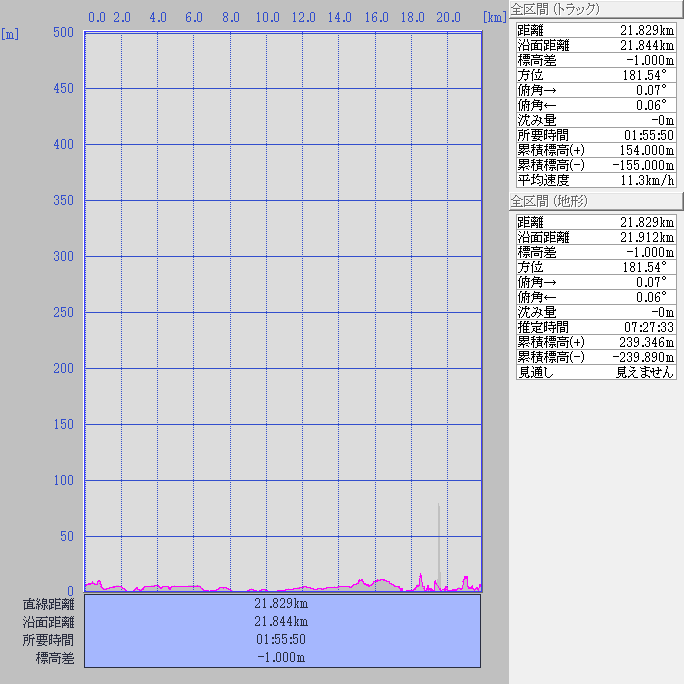Click 沿面距離 label below the graph
Image resolution: width=684 pixels, height=684 pixels.
[x=48, y=622]
